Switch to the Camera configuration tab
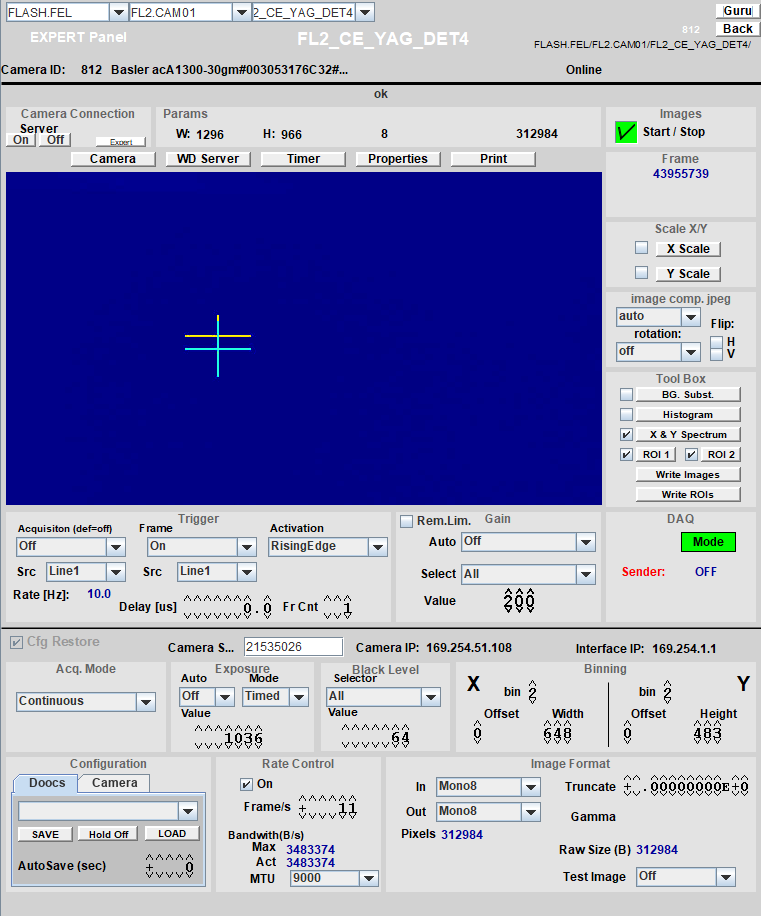 114,783
